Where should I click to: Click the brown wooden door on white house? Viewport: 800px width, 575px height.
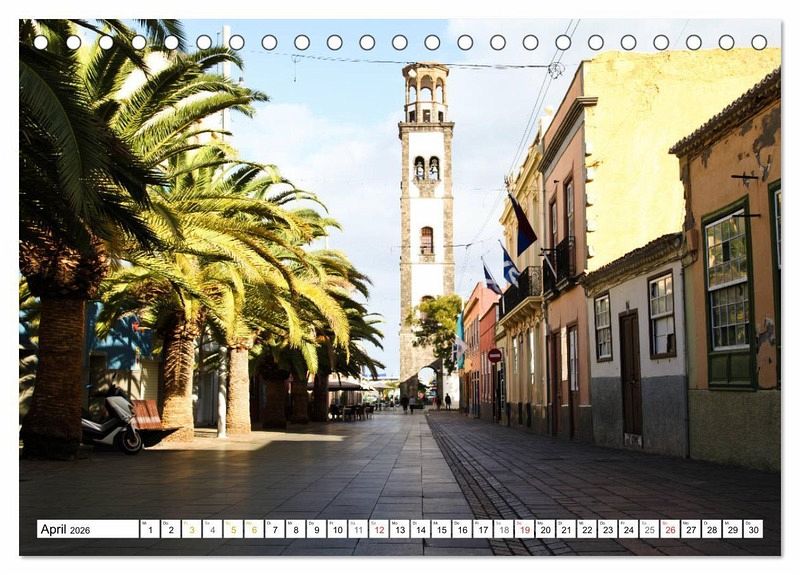[630, 374]
